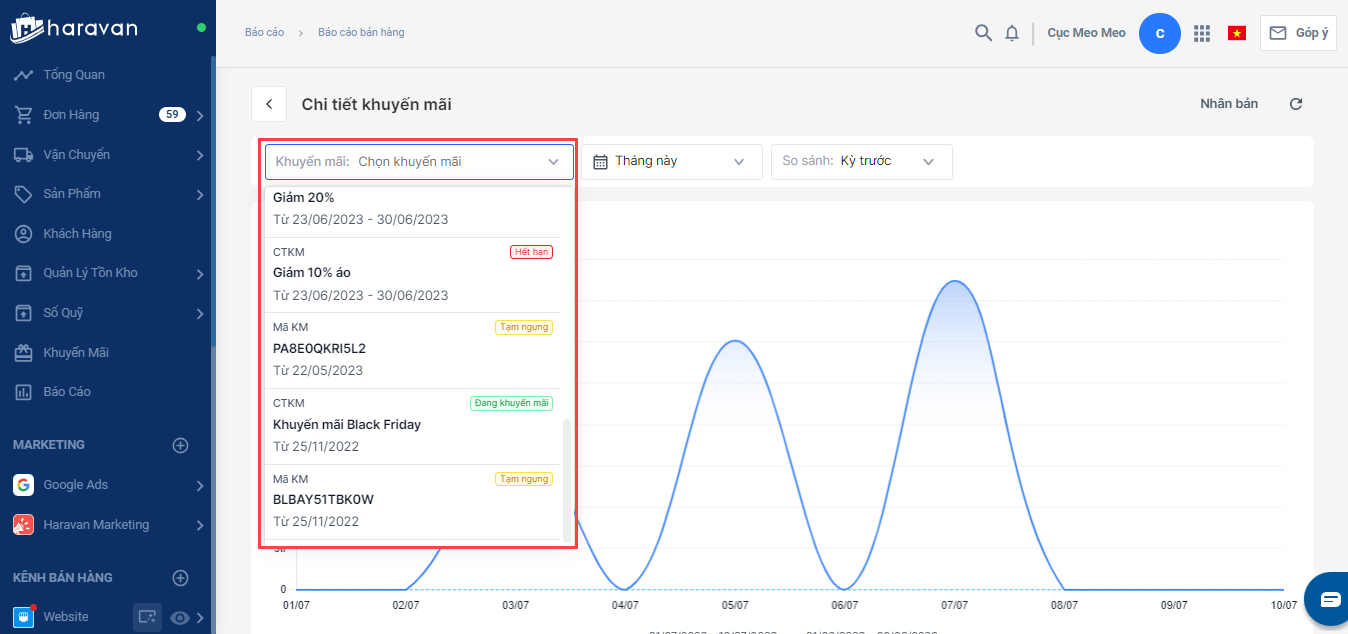Open the live chat bubble
The width and height of the screenshot is (1348, 634).
click(1329, 599)
